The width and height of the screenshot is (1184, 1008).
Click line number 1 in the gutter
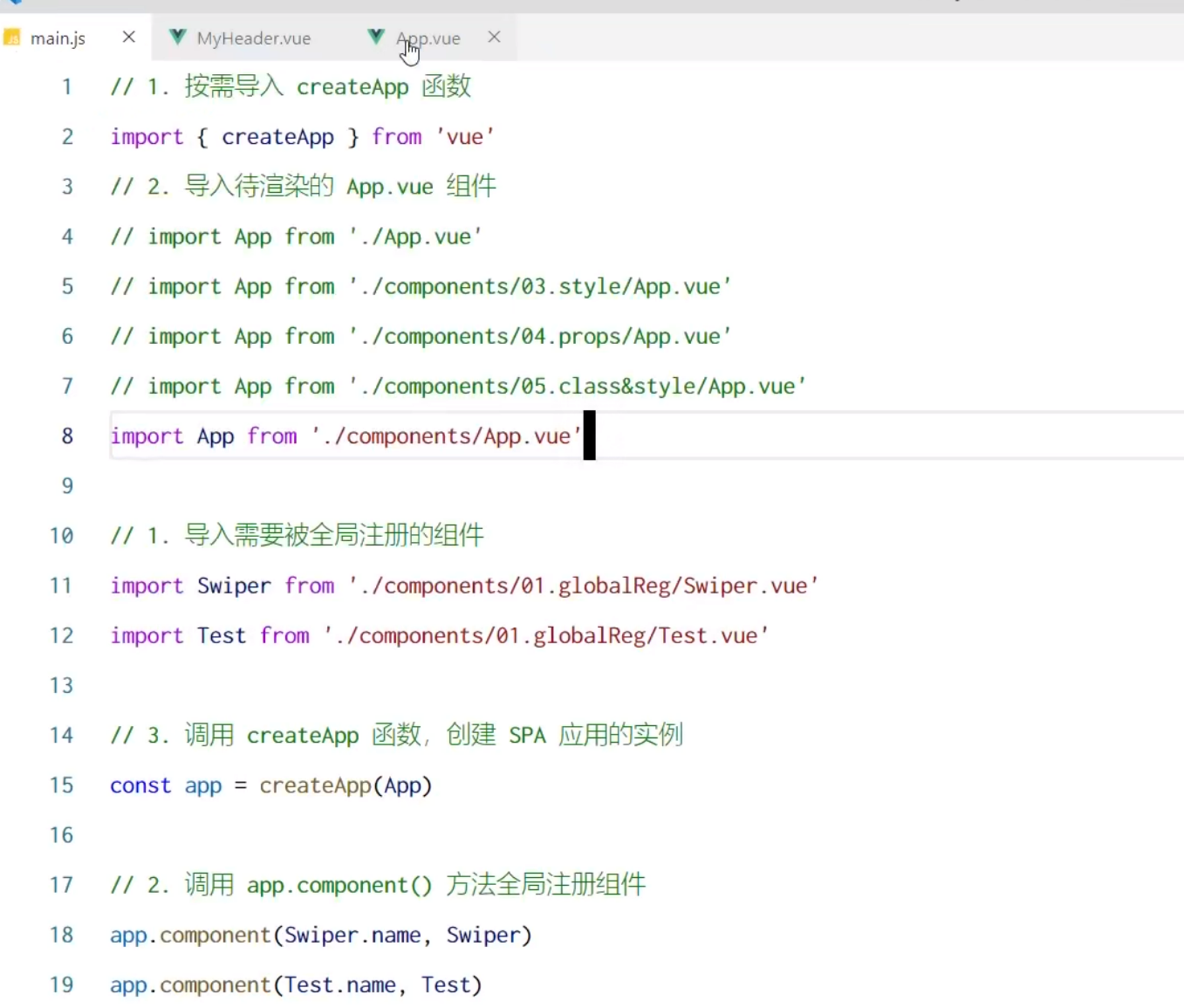67,86
